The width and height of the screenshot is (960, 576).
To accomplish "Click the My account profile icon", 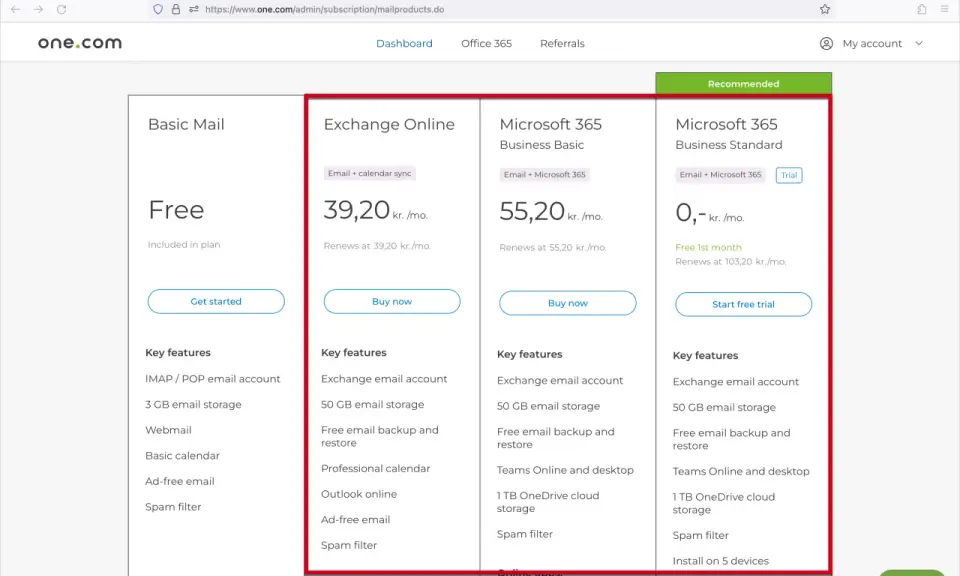I will tap(826, 43).
